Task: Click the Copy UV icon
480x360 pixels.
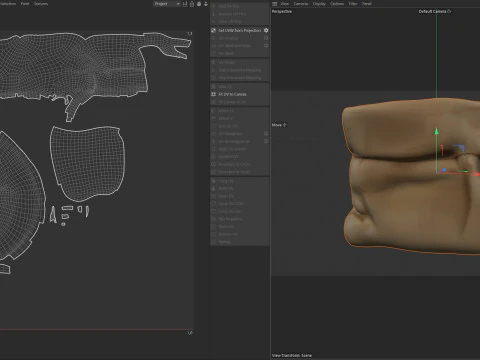Action: [x=214, y=181]
